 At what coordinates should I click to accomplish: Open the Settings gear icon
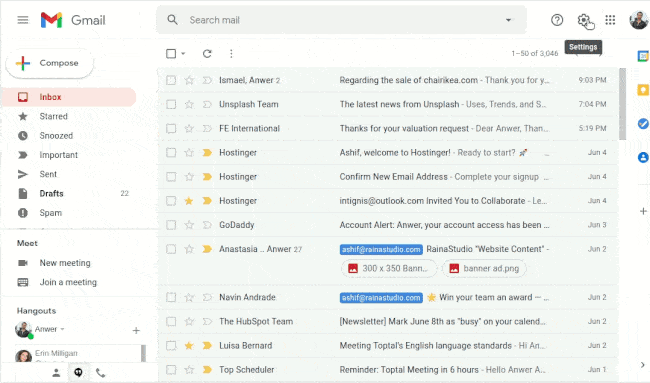(584, 20)
